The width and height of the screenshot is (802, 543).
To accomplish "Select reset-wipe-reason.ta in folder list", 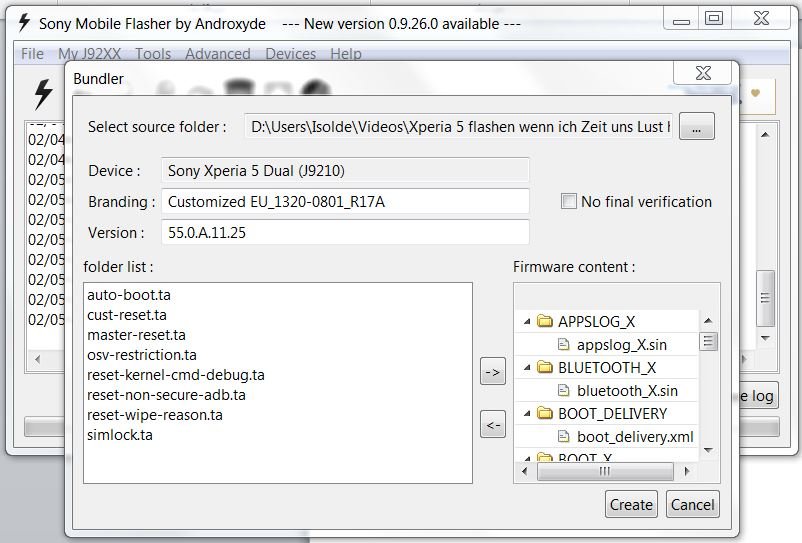I will click(155, 415).
